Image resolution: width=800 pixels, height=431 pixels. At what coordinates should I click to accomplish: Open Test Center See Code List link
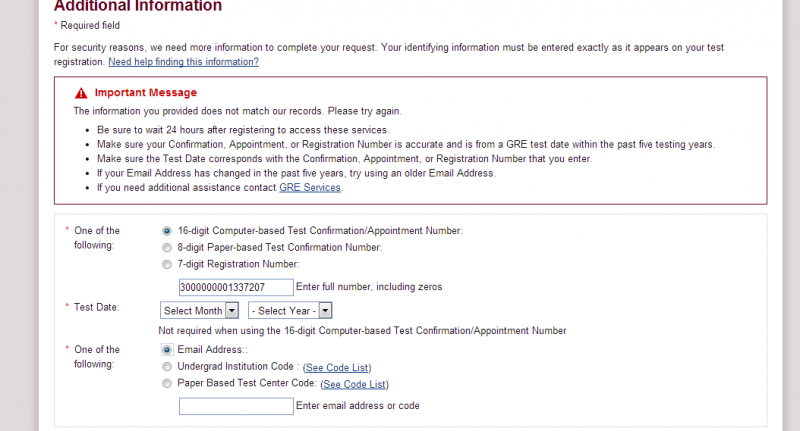(x=354, y=384)
